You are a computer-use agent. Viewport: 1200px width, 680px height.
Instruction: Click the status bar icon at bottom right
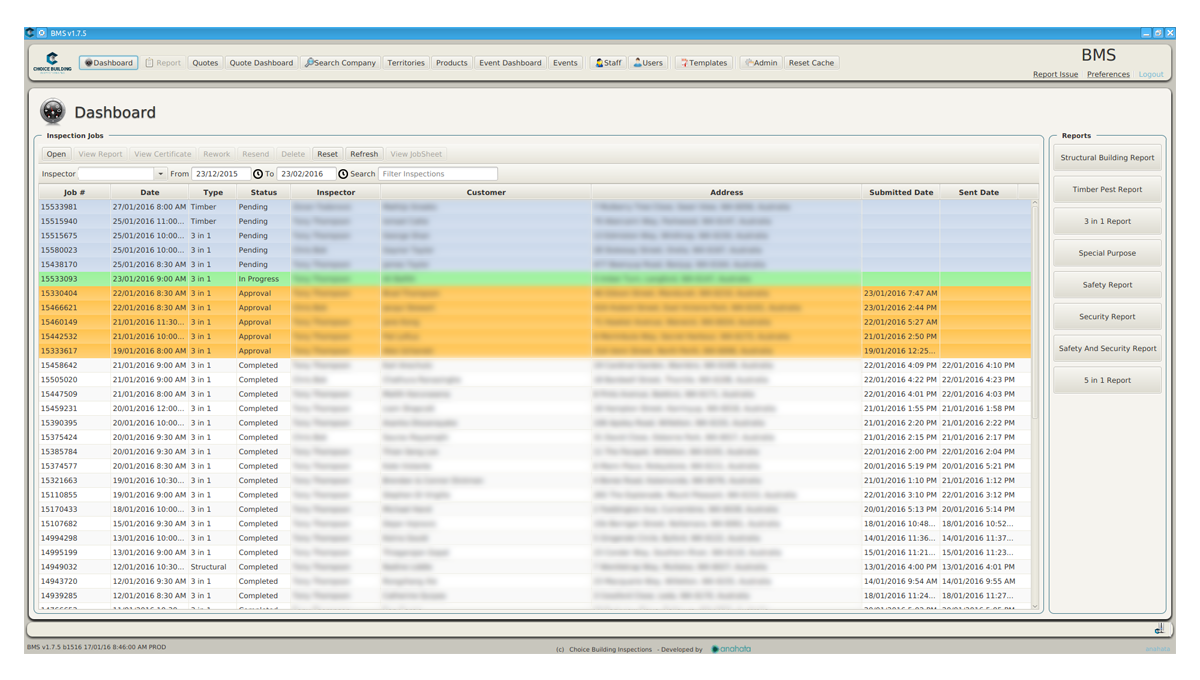[x=1159, y=629]
